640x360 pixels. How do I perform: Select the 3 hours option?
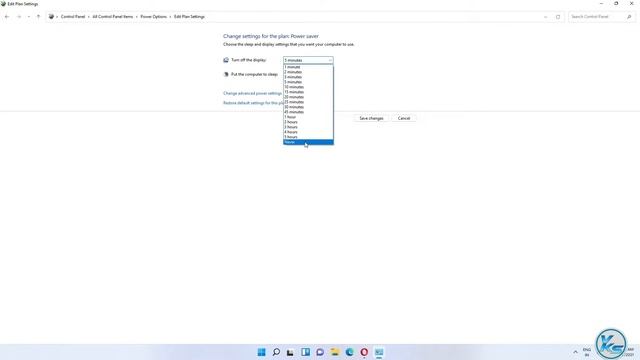pyautogui.click(x=308, y=127)
